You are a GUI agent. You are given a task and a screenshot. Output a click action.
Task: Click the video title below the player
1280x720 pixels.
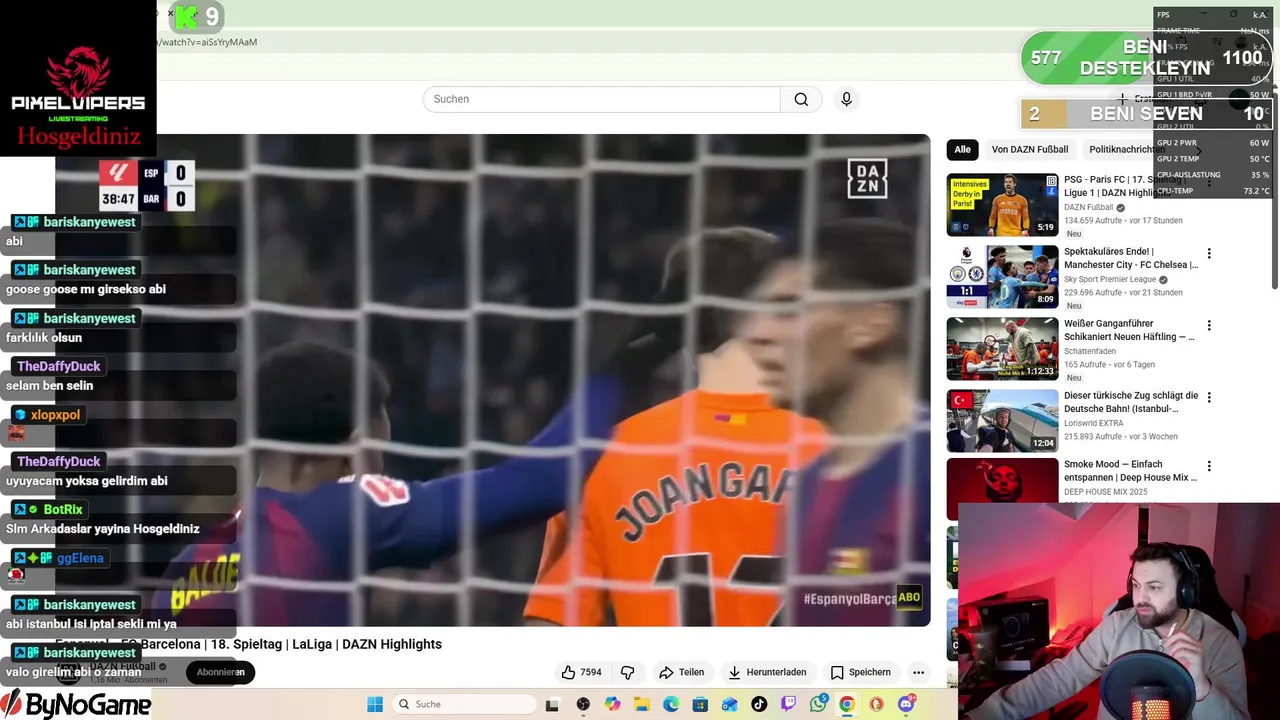tap(248, 644)
